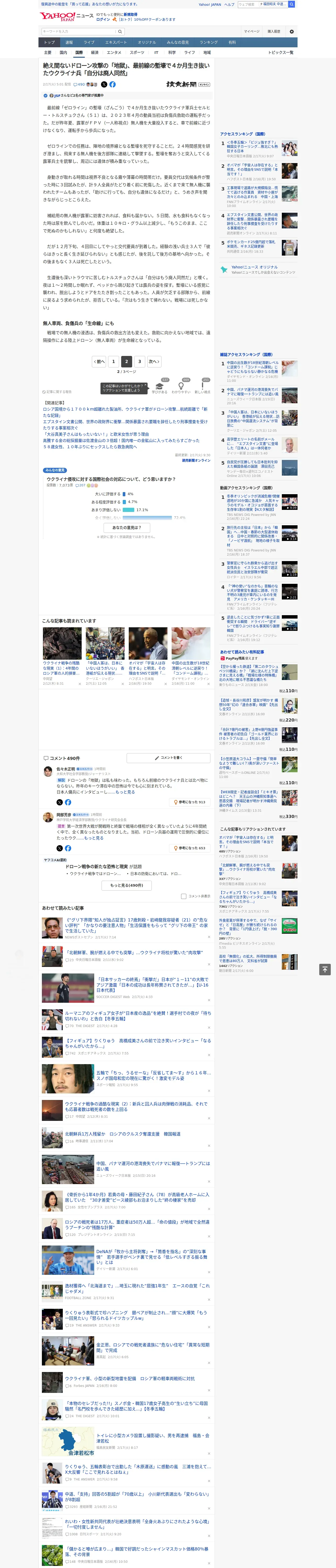
Task: Click あまり評価しない poll bar
Action: (129, 510)
